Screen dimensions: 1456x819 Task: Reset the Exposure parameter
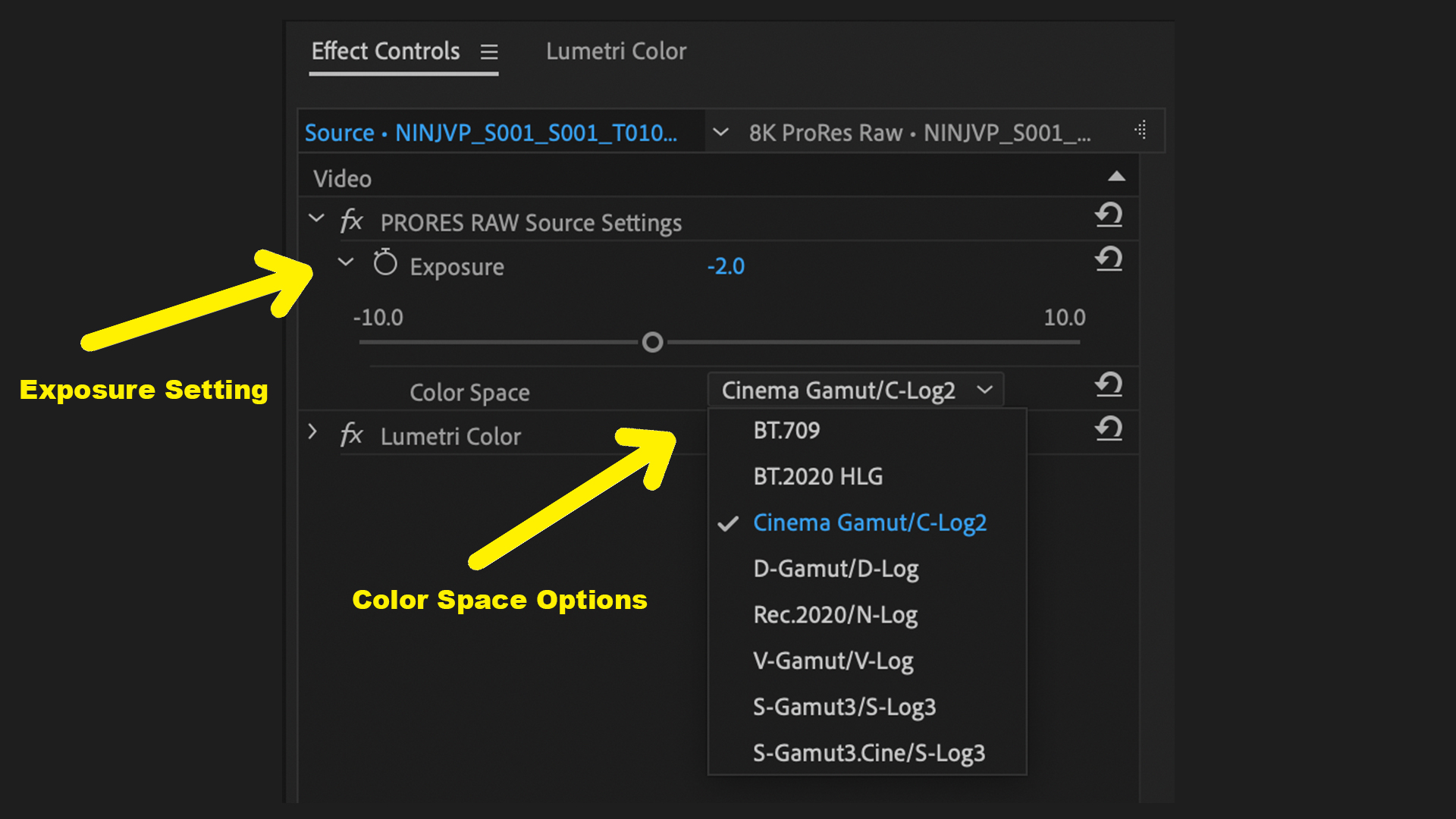pos(1109,259)
